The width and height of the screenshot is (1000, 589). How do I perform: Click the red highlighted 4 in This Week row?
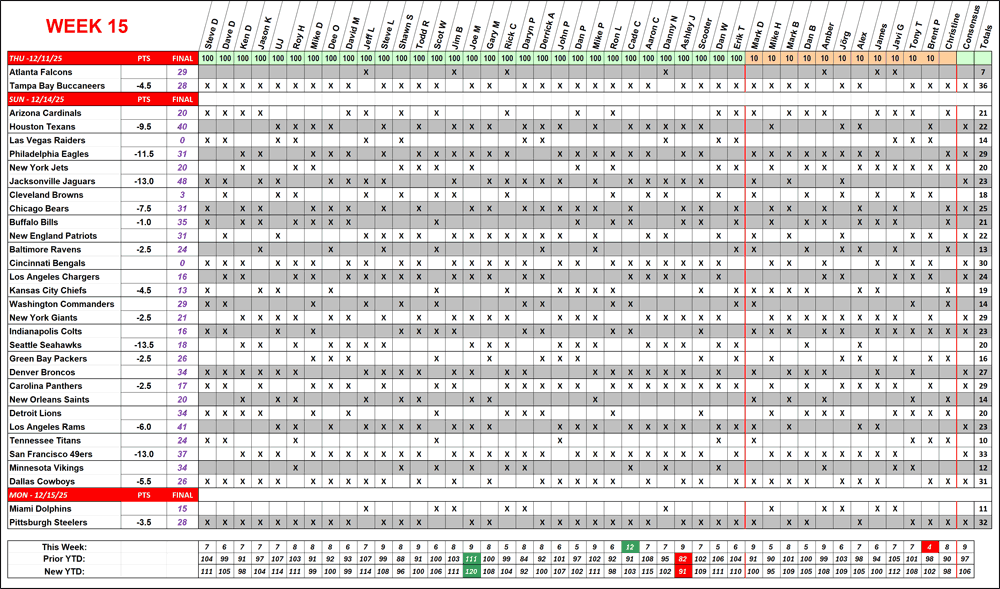[x=929, y=547]
